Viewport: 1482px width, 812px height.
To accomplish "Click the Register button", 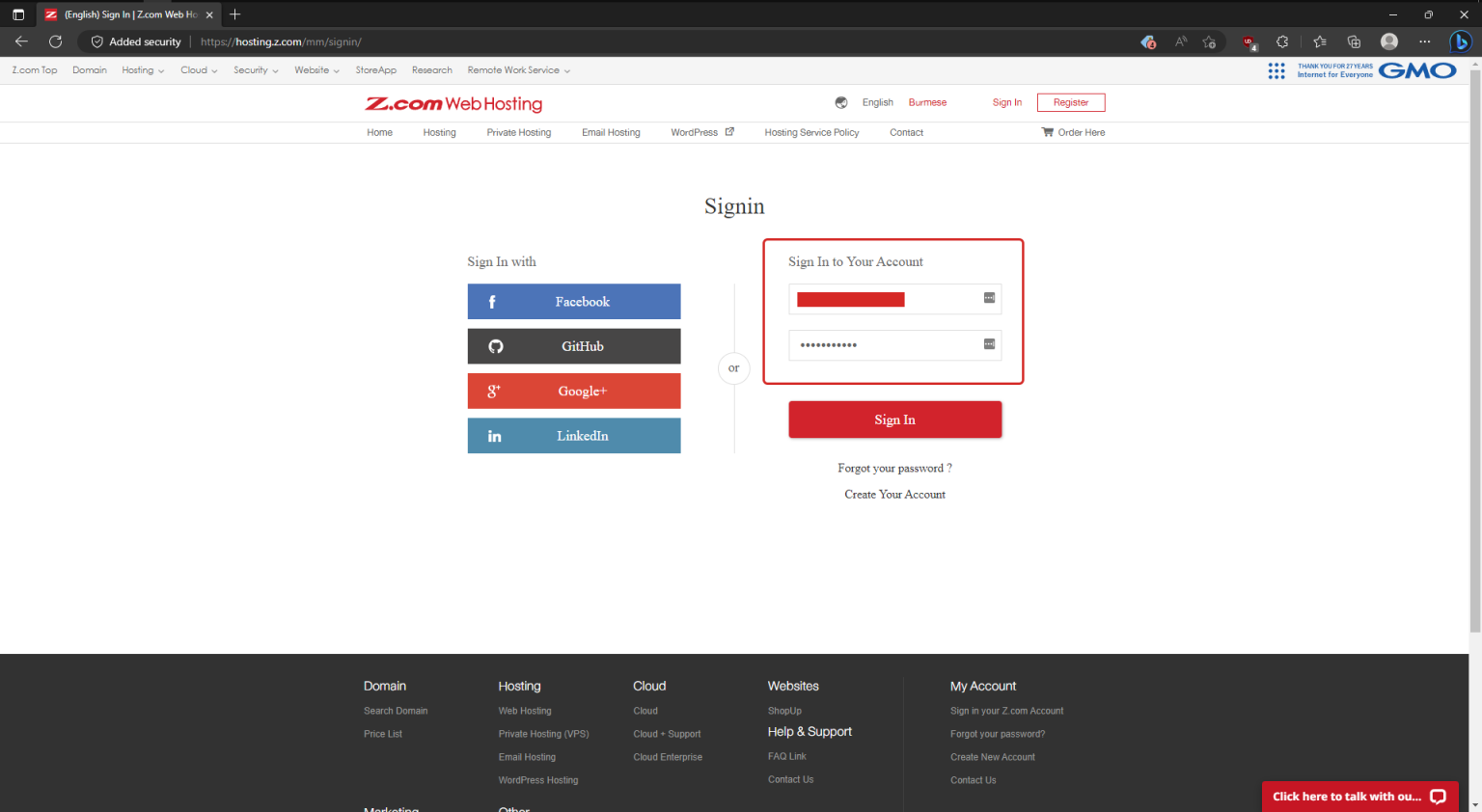I will (x=1071, y=102).
